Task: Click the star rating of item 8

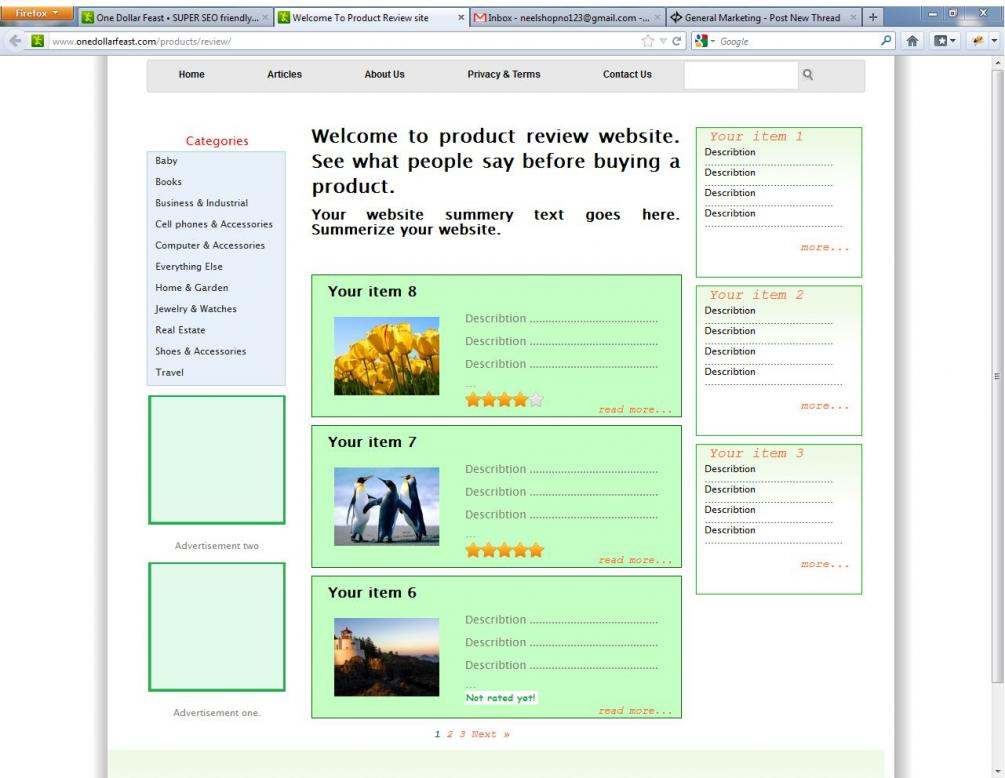Action: 504,400
